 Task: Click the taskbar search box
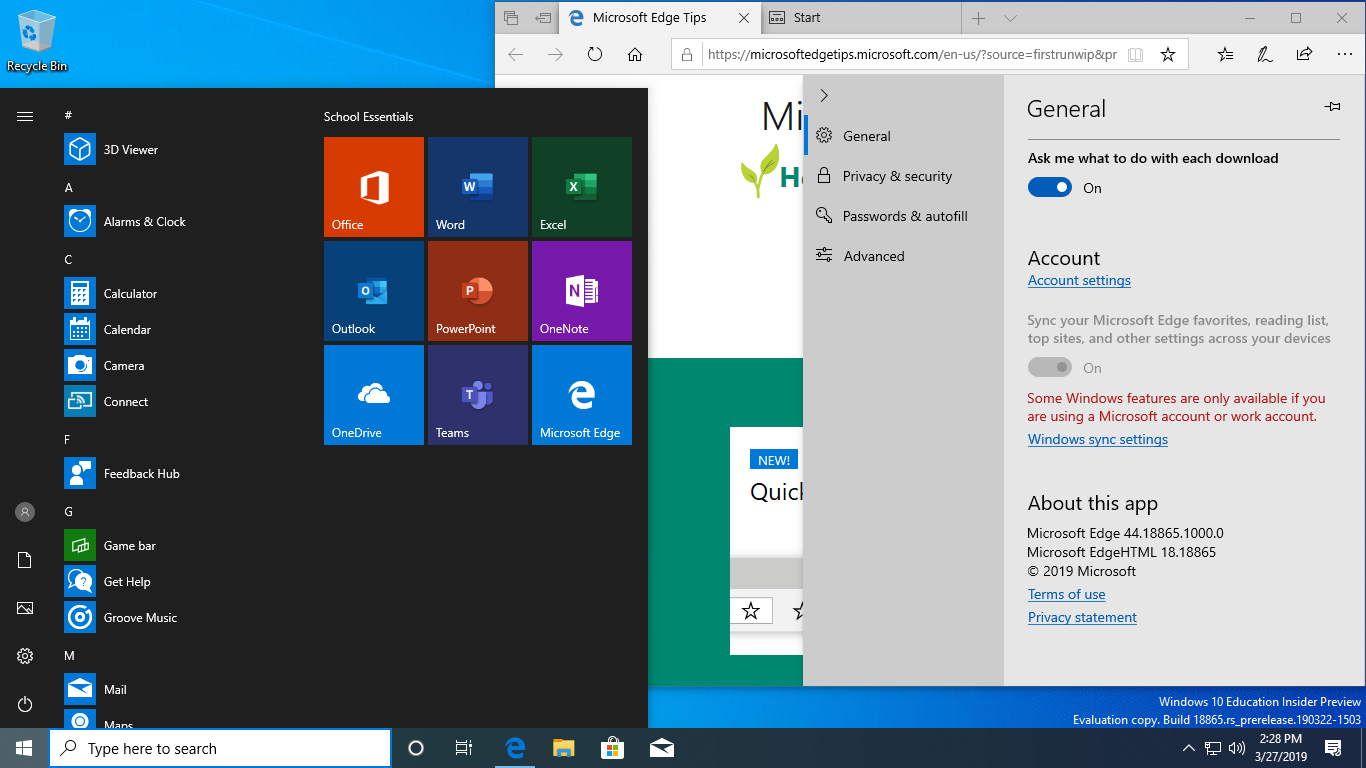pyautogui.click(x=220, y=748)
